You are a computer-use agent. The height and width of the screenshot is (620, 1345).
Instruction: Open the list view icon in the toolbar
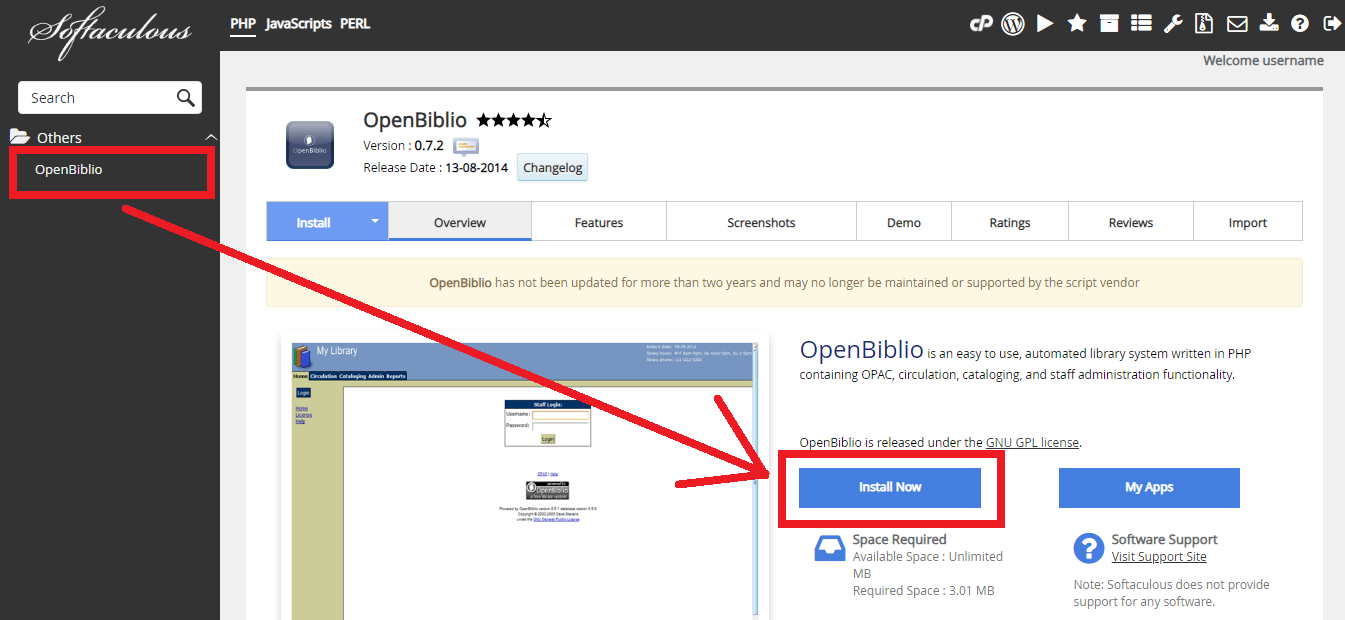pos(1141,23)
